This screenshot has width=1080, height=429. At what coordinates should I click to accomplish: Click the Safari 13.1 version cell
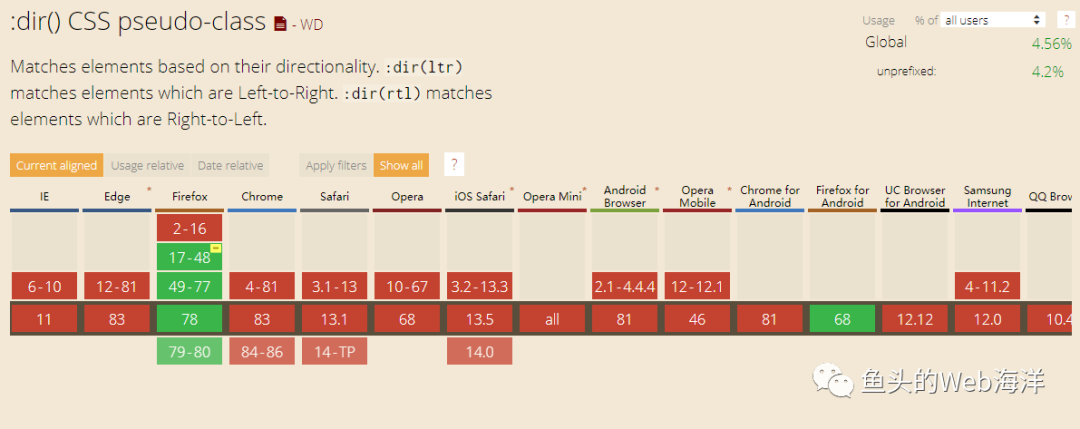tap(335, 319)
